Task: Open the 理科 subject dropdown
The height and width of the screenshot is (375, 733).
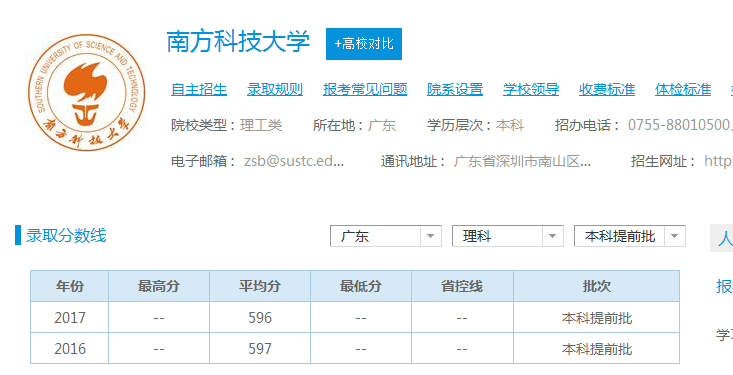Action: coord(508,236)
